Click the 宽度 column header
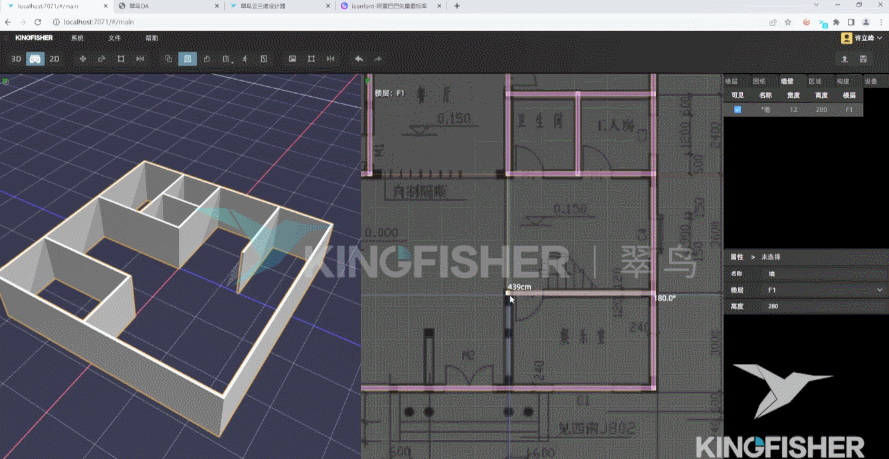889x459 pixels. (793, 95)
